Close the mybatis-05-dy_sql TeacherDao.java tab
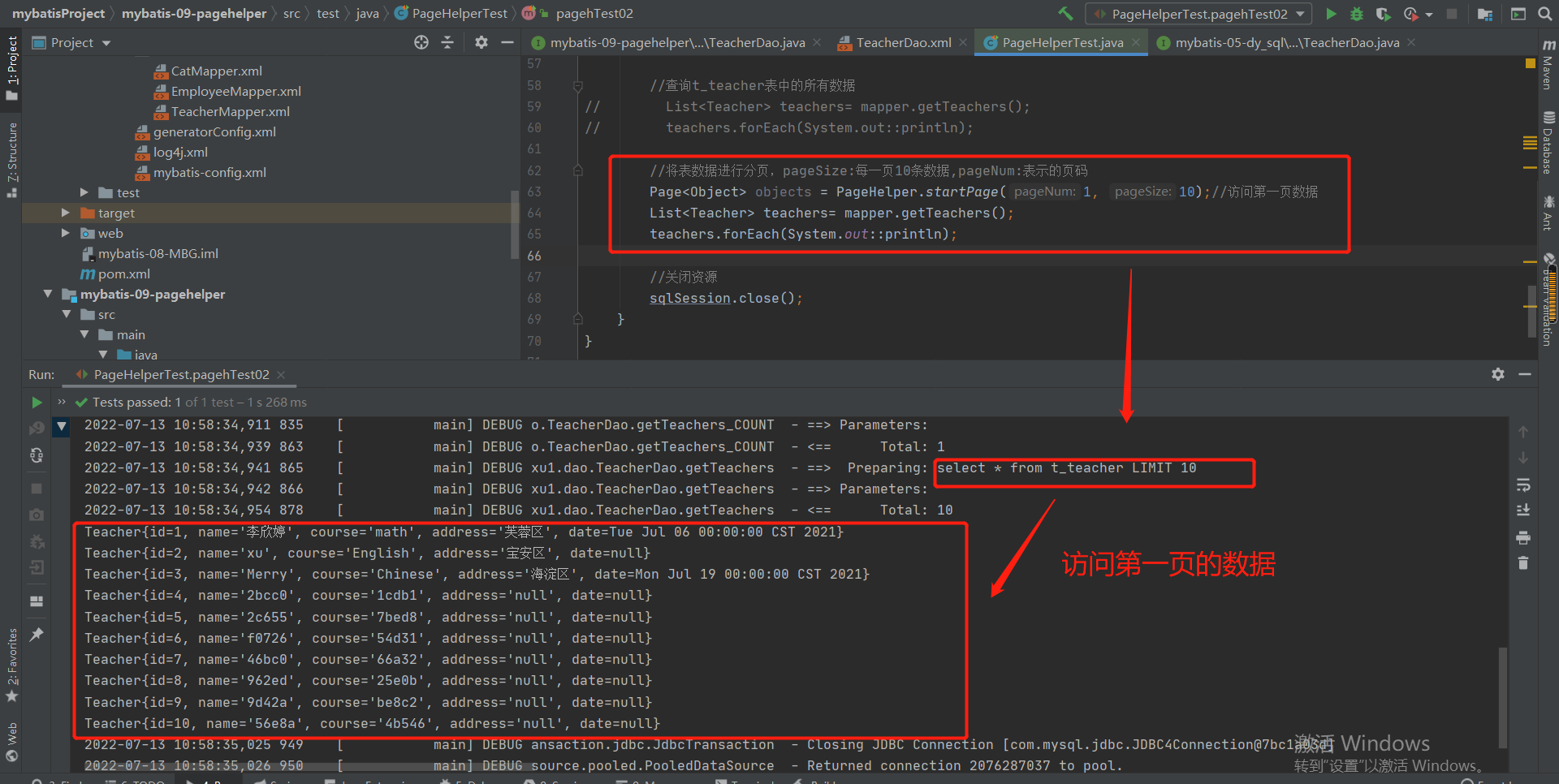Image resolution: width=1559 pixels, height=784 pixels. click(x=1411, y=42)
